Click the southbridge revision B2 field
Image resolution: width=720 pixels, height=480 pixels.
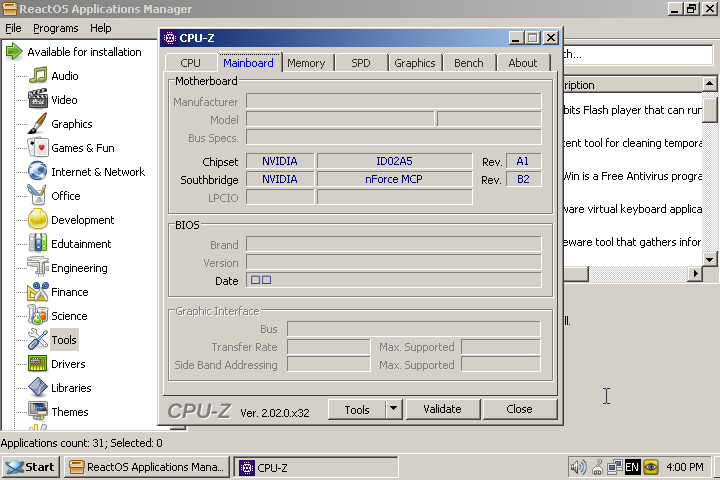(523, 179)
